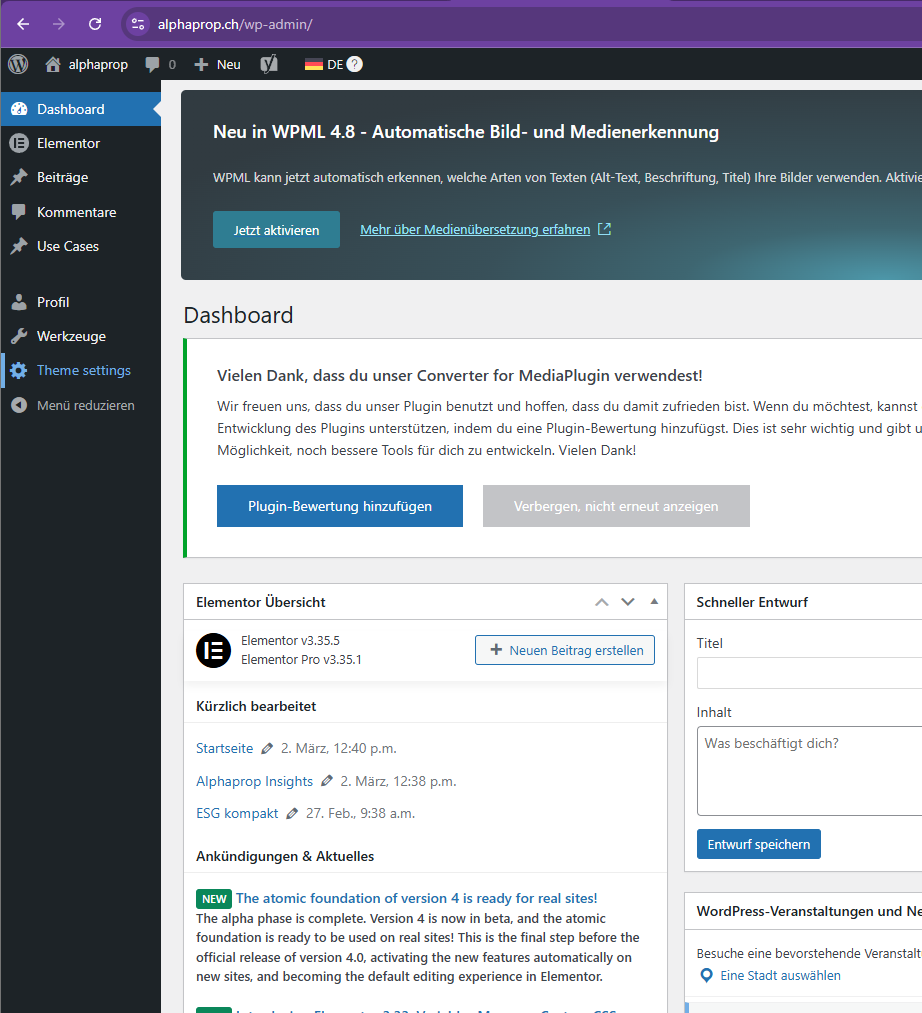Open the Yoast SEO admin bar icon
The width and height of the screenshot is (922, 1013).
point(268,64)
